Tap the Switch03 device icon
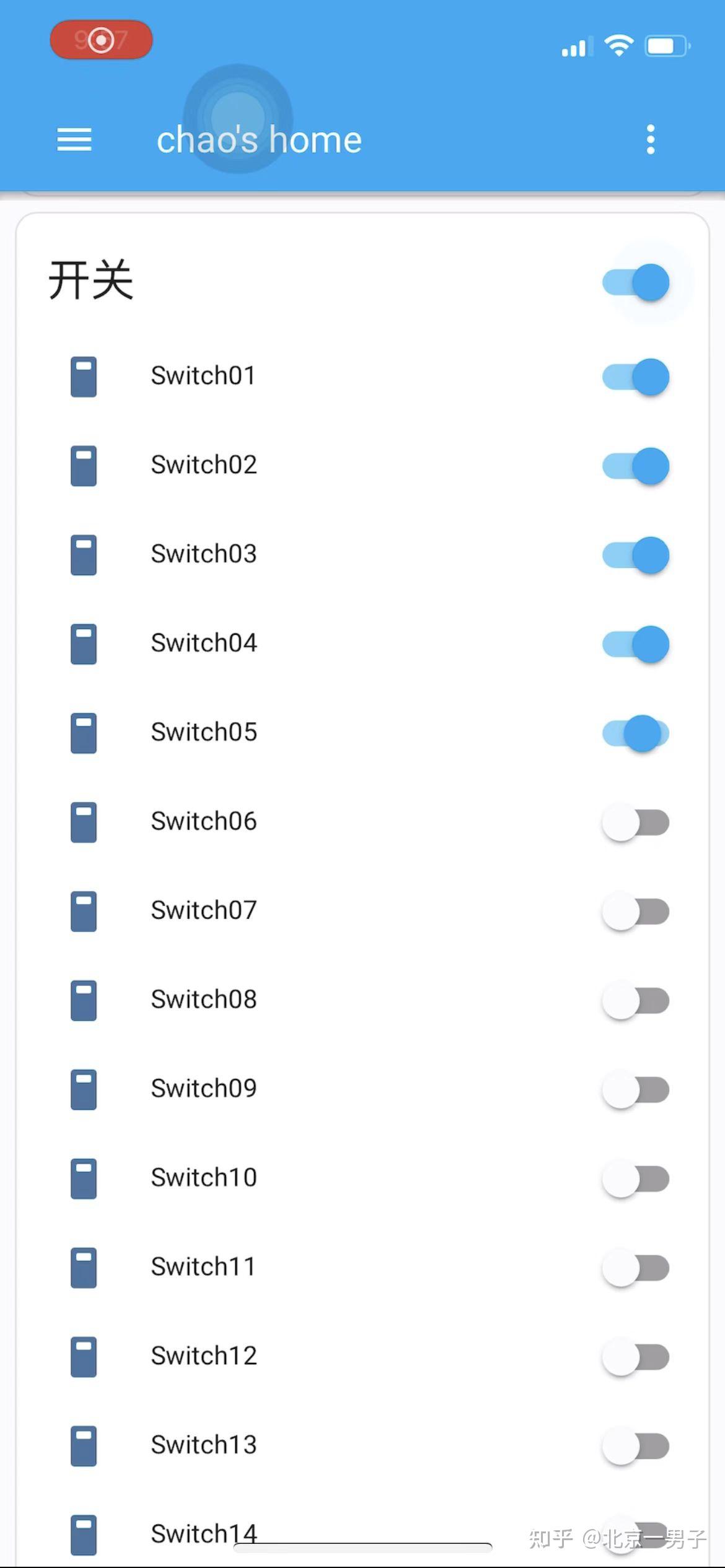Image resolution: width=725 pixels, height=1568 pixels. click(x=84, y=555)
